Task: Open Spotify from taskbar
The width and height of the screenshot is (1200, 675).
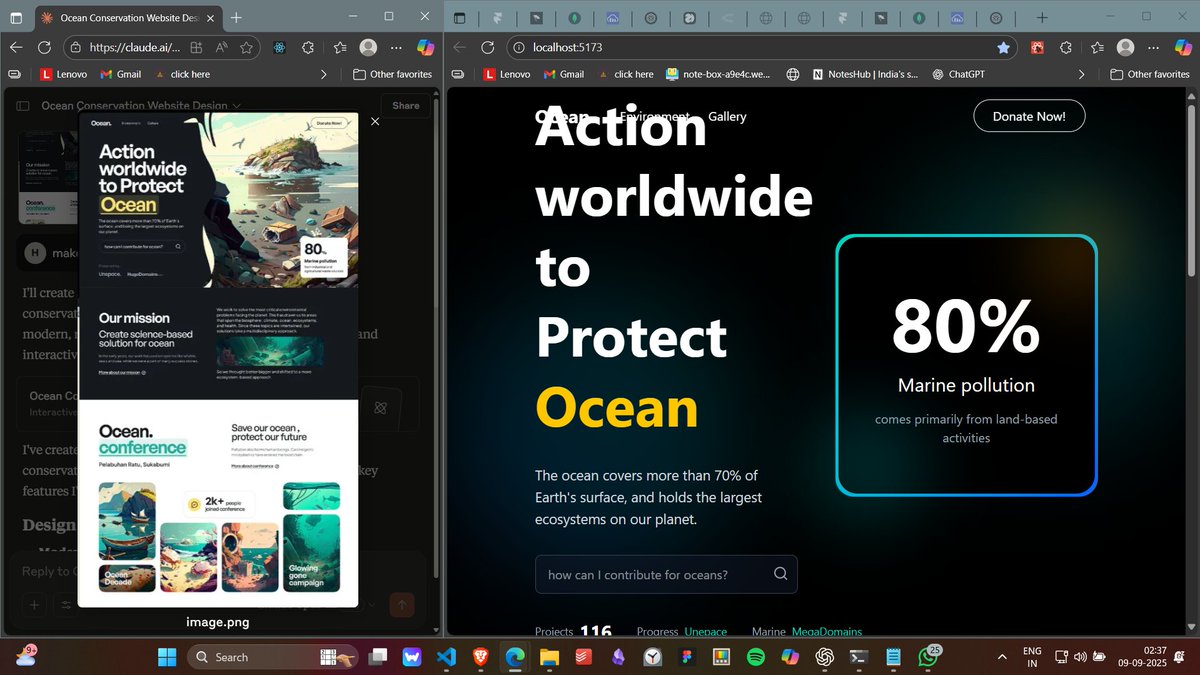Action: click(x=756, y=657)
